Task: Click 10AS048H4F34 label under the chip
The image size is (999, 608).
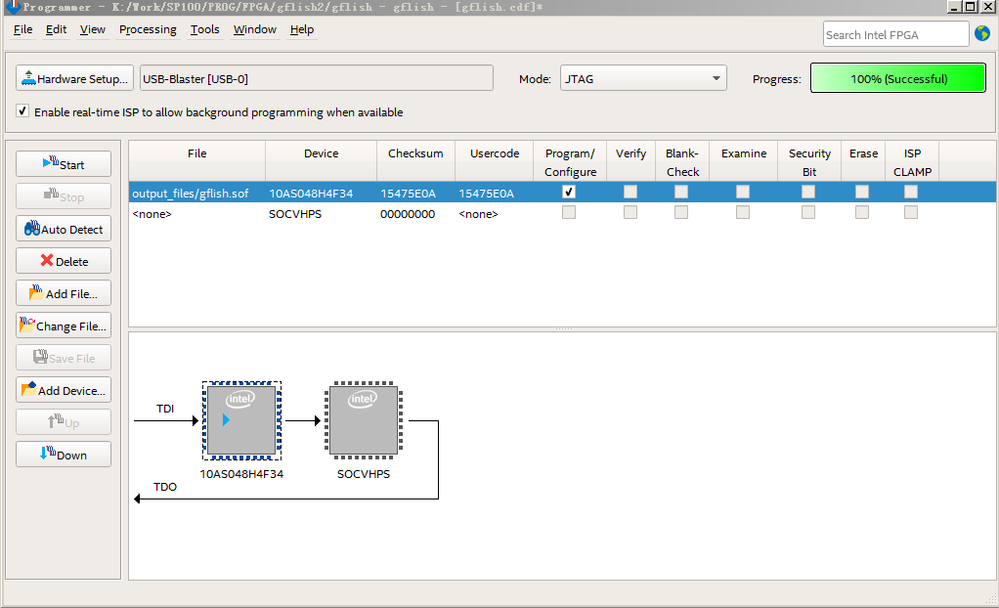Action: coord(241,474)
